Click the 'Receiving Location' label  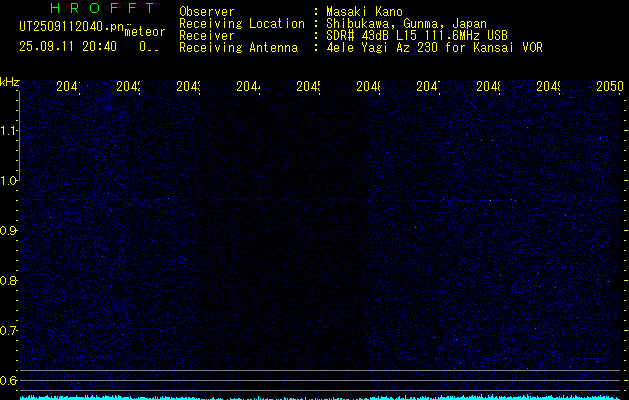[x=242, y=24]
